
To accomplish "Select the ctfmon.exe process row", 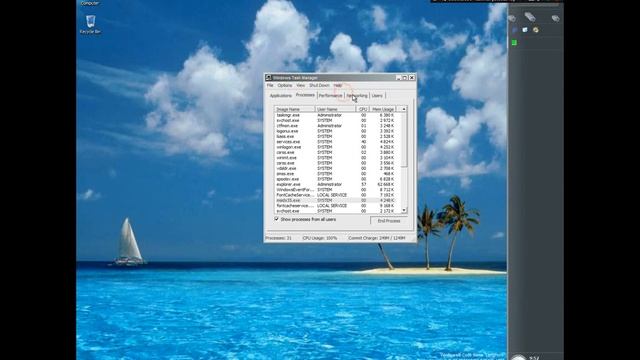I will [337, 126].
